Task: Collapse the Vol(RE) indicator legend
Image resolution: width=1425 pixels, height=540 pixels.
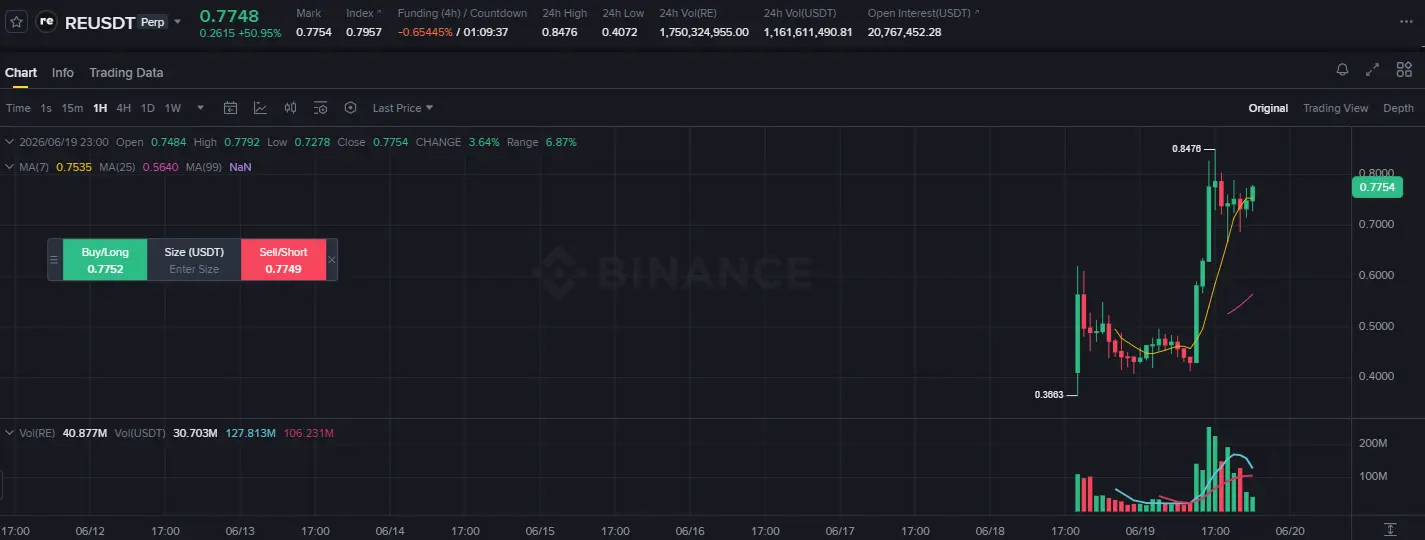Action: click(11, 433)
